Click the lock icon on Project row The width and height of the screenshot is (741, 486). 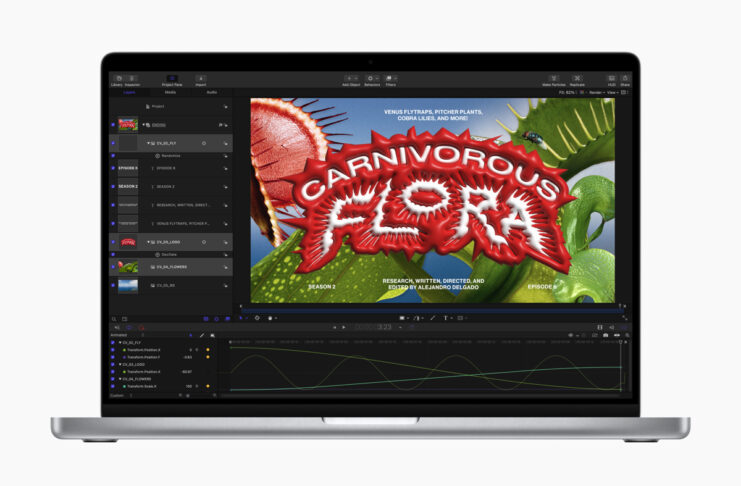pos(225,107)
